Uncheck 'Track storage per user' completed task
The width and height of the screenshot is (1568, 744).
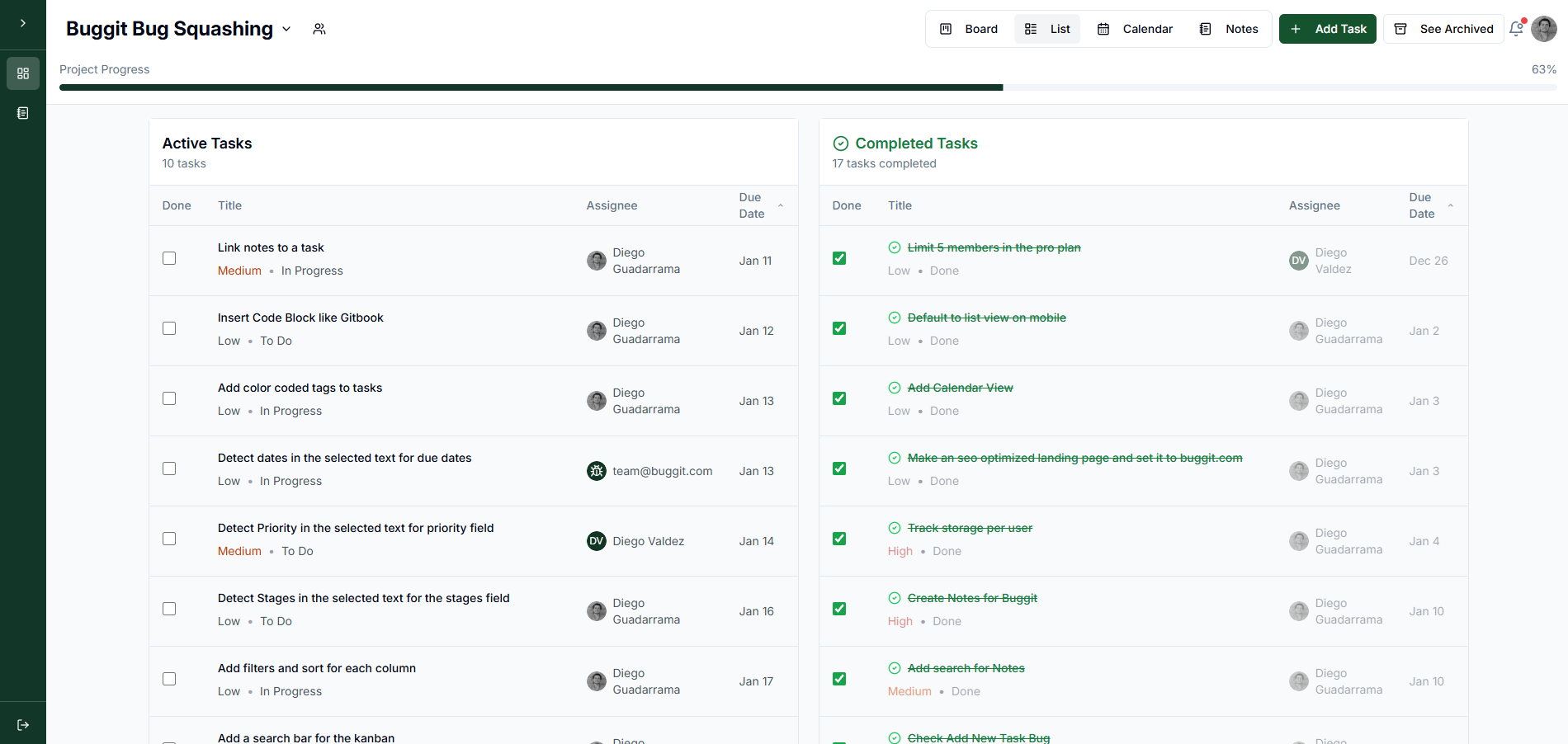839,539
